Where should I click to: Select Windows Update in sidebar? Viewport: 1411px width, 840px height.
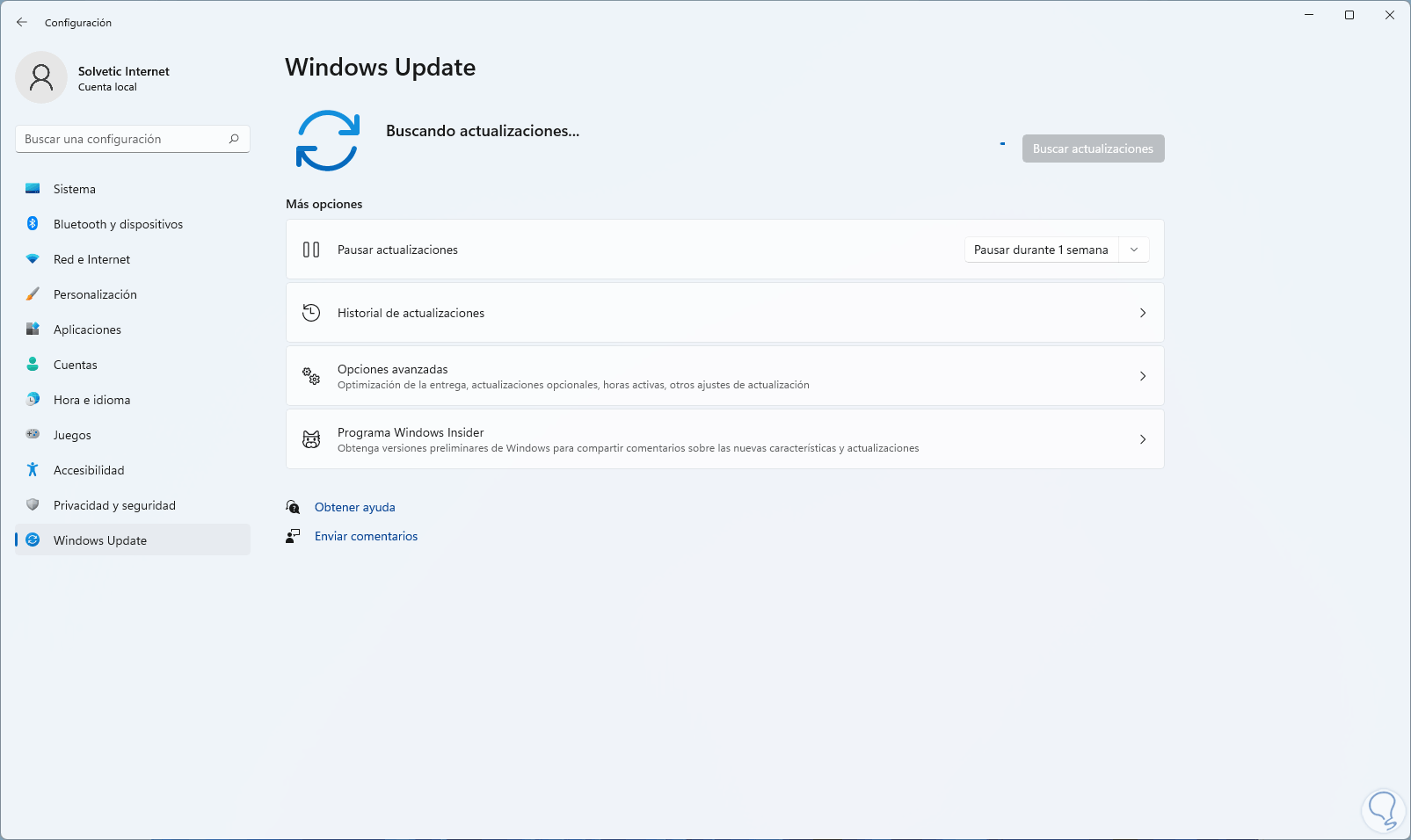[x=133, y=540]
